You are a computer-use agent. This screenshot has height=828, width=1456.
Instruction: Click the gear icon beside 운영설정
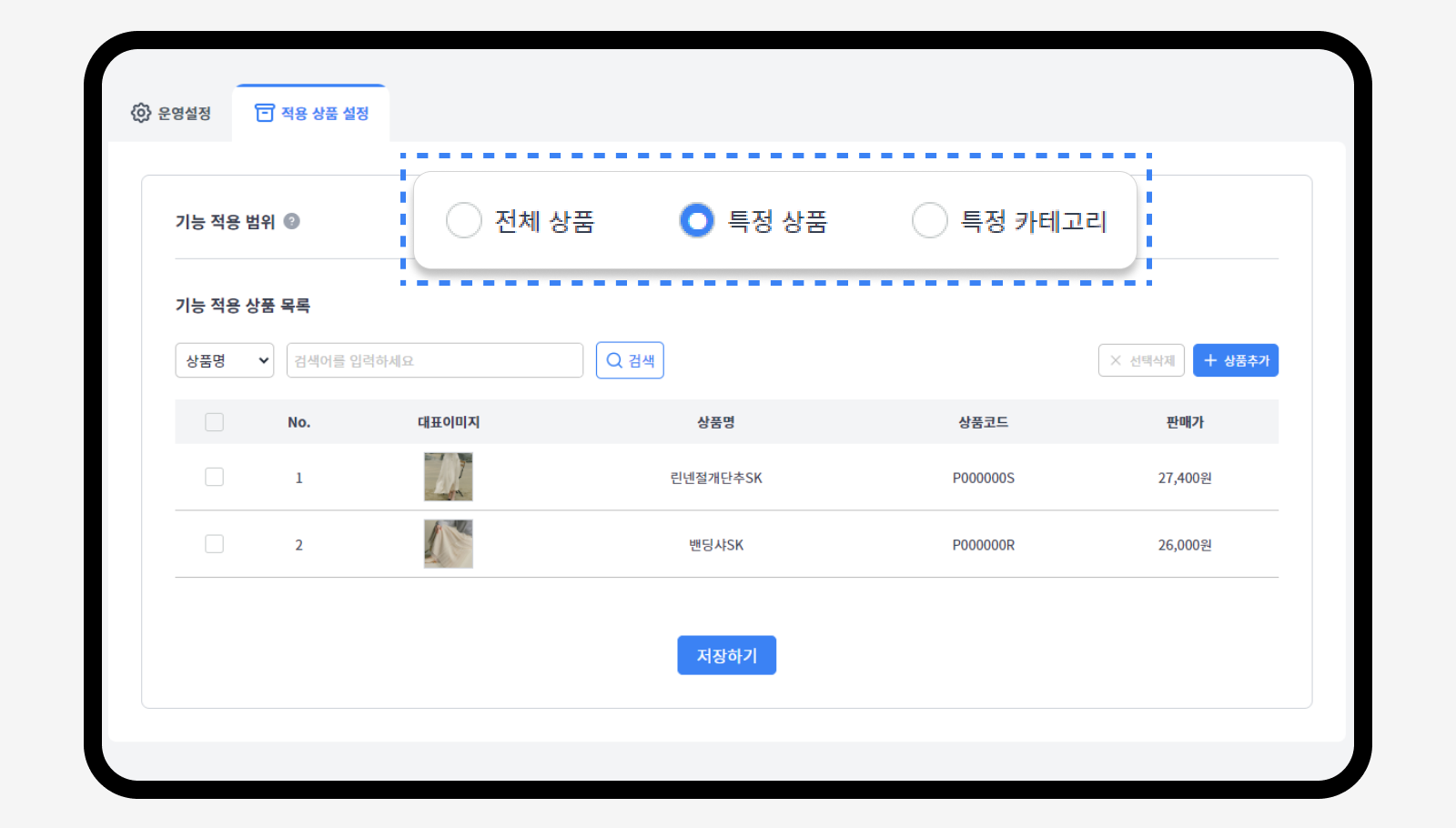140,113
